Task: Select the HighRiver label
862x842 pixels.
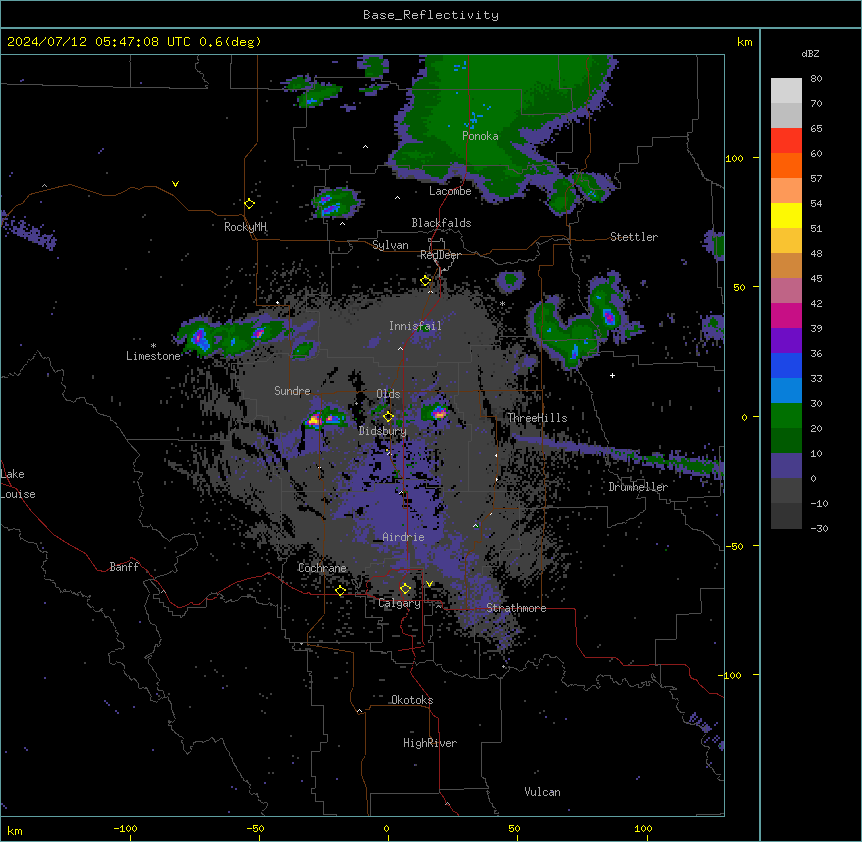Action: 430,743
